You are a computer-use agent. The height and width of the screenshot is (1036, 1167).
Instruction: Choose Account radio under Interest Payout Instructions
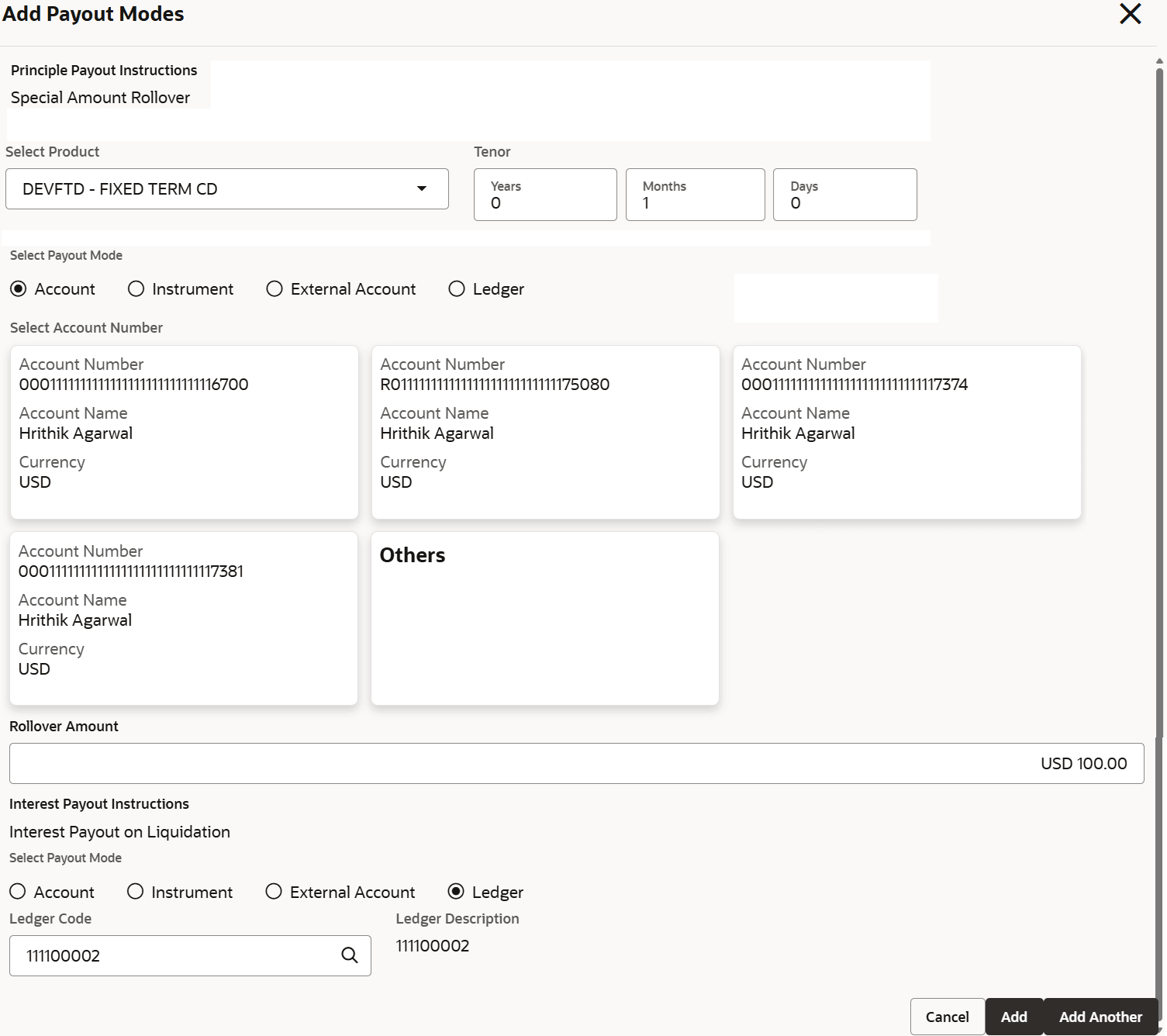click(18, 892)
